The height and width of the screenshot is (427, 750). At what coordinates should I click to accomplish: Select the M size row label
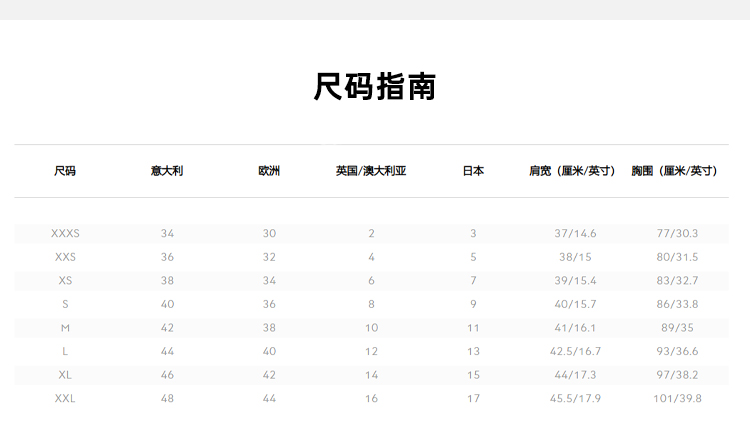pos(65,328)
